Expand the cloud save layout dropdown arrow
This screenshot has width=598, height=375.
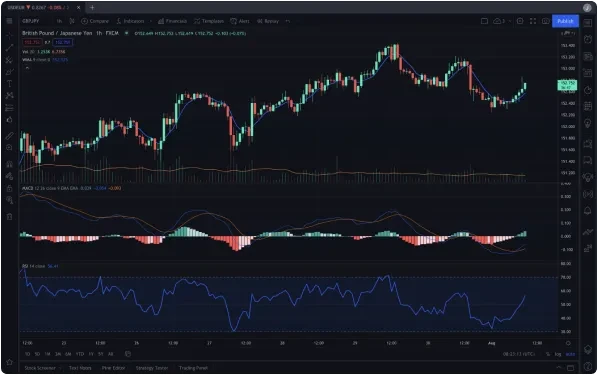pos(510,21)
